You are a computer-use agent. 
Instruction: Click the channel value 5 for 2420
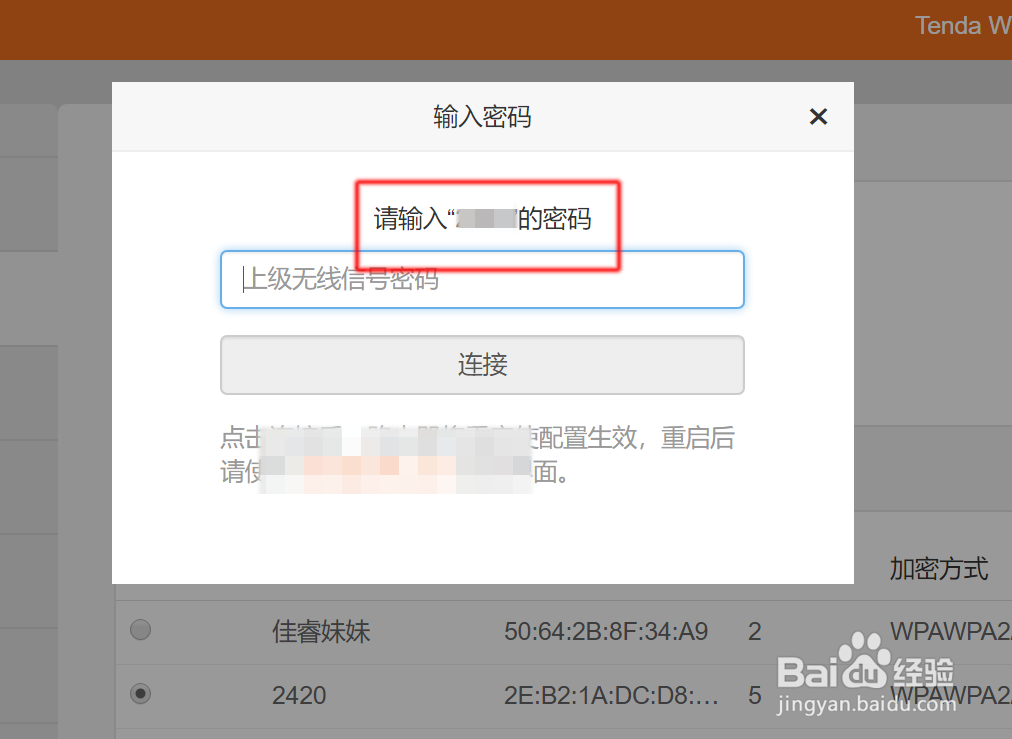point(754,696)
